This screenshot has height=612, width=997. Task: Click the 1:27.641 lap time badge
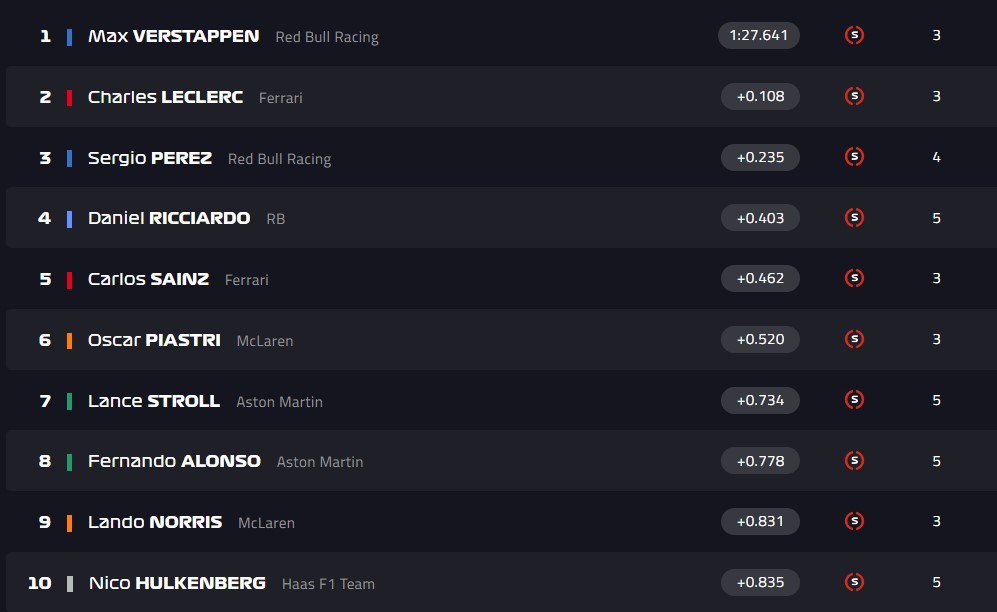tap(758, 35)
